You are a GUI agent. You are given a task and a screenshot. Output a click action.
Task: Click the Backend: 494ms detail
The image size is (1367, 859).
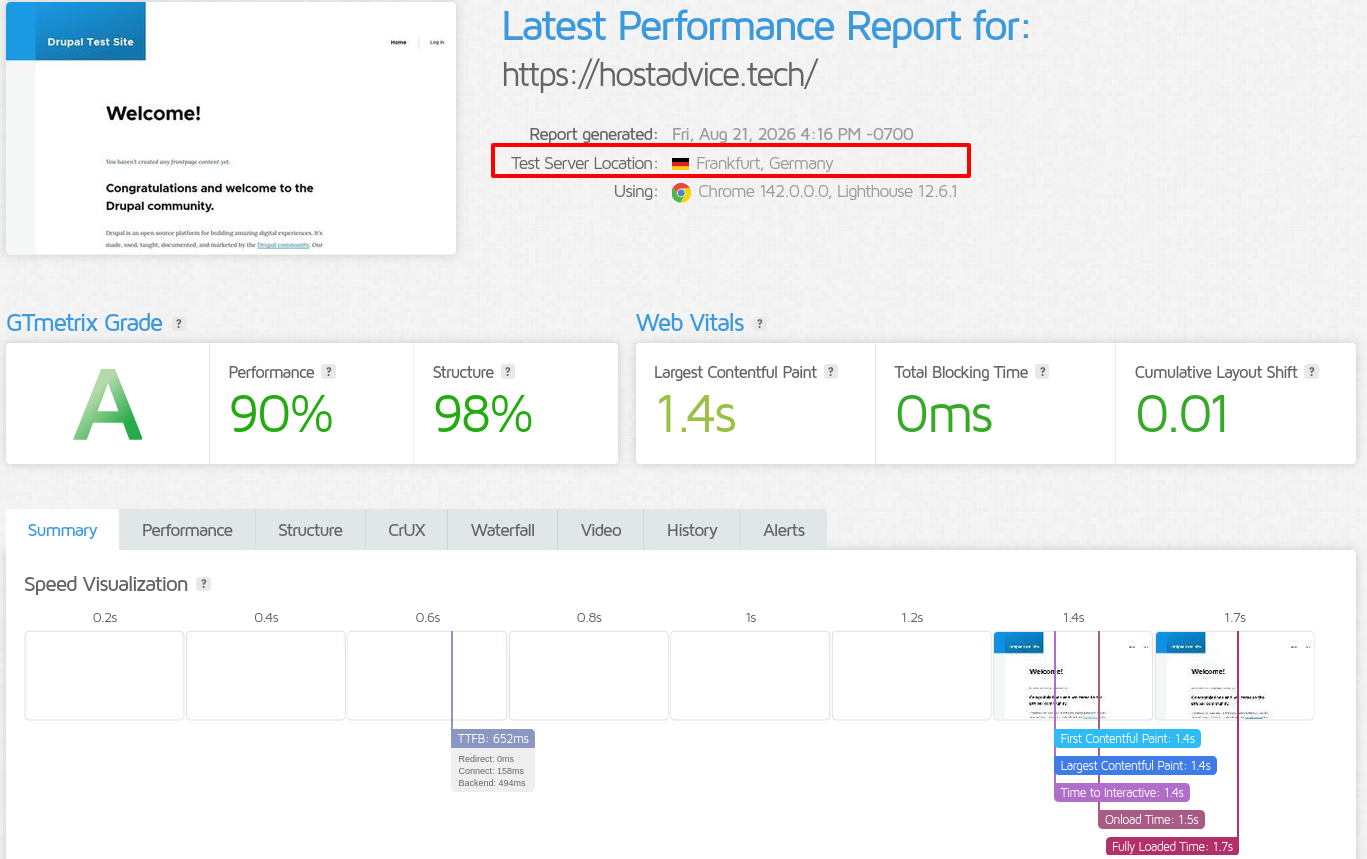click(x=491, y=783)
